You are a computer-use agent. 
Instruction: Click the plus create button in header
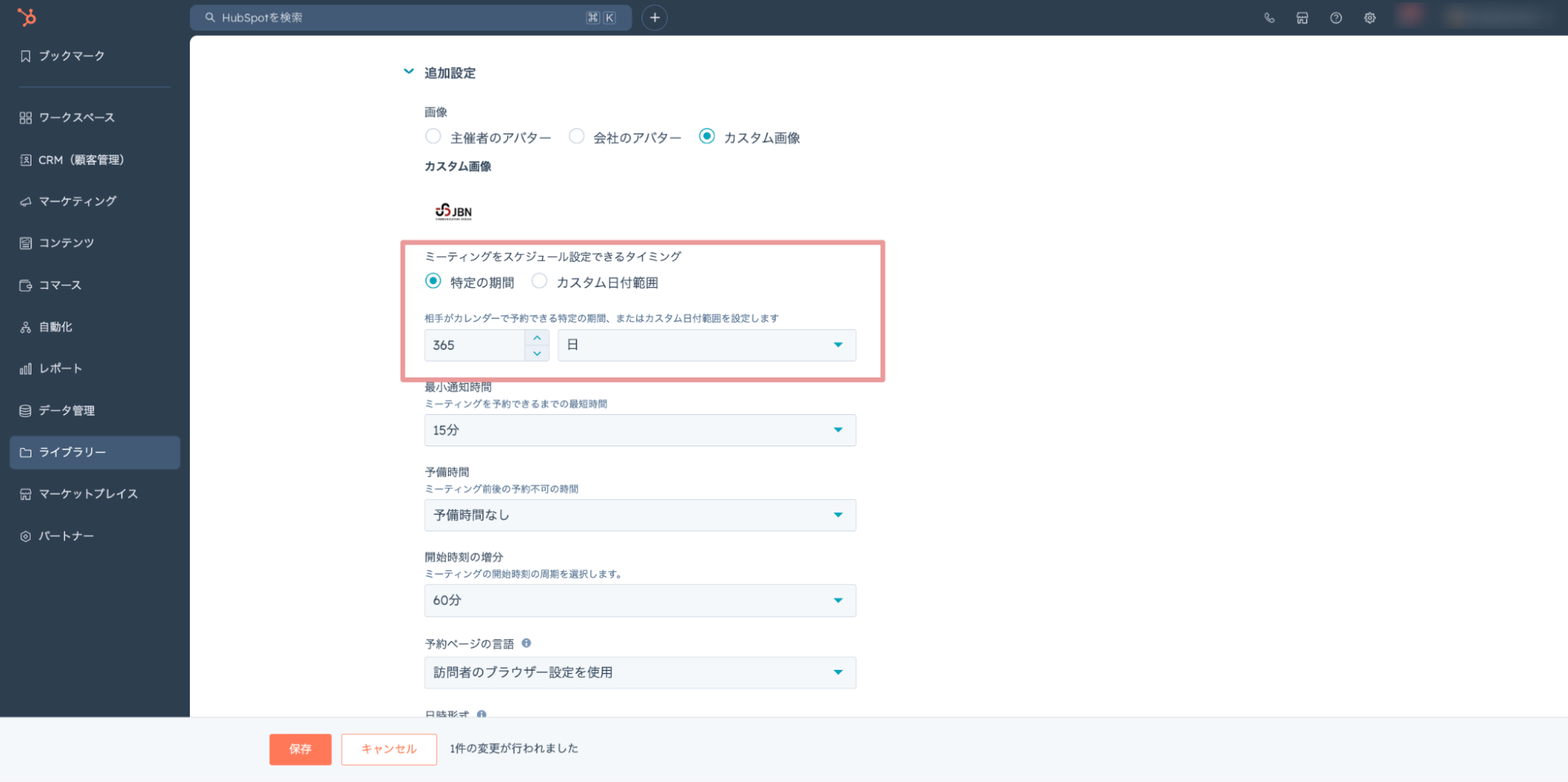point(654,17)
